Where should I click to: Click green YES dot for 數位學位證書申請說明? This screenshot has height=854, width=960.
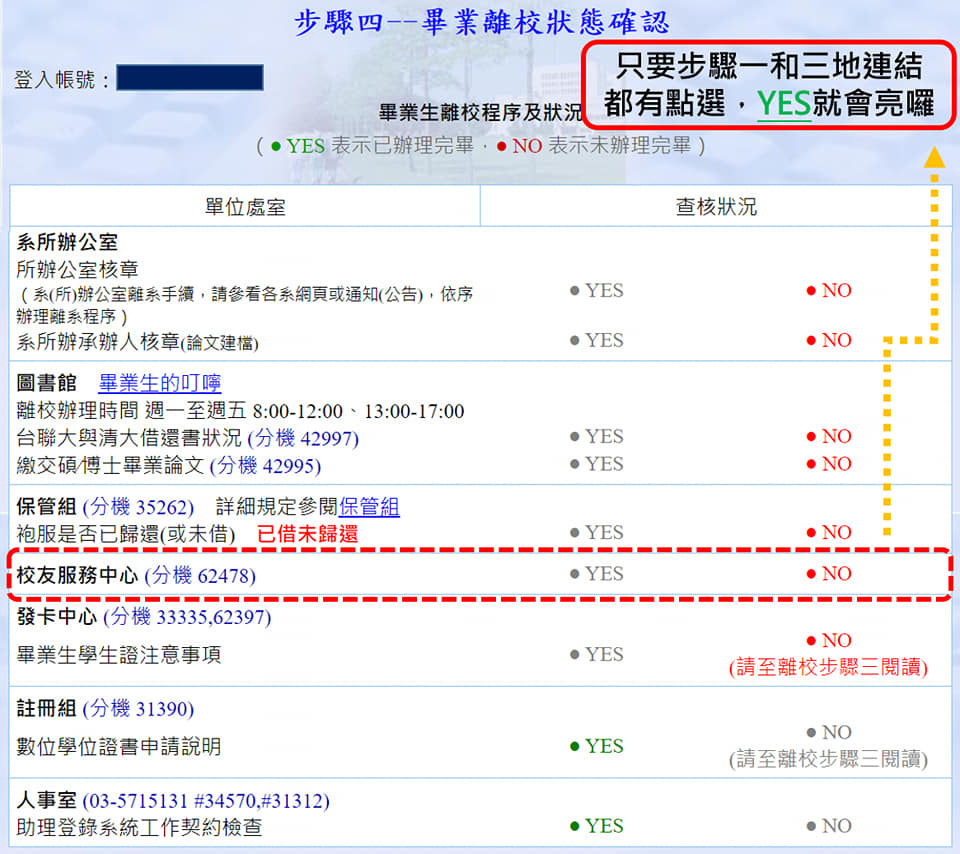tap(575, 746)
